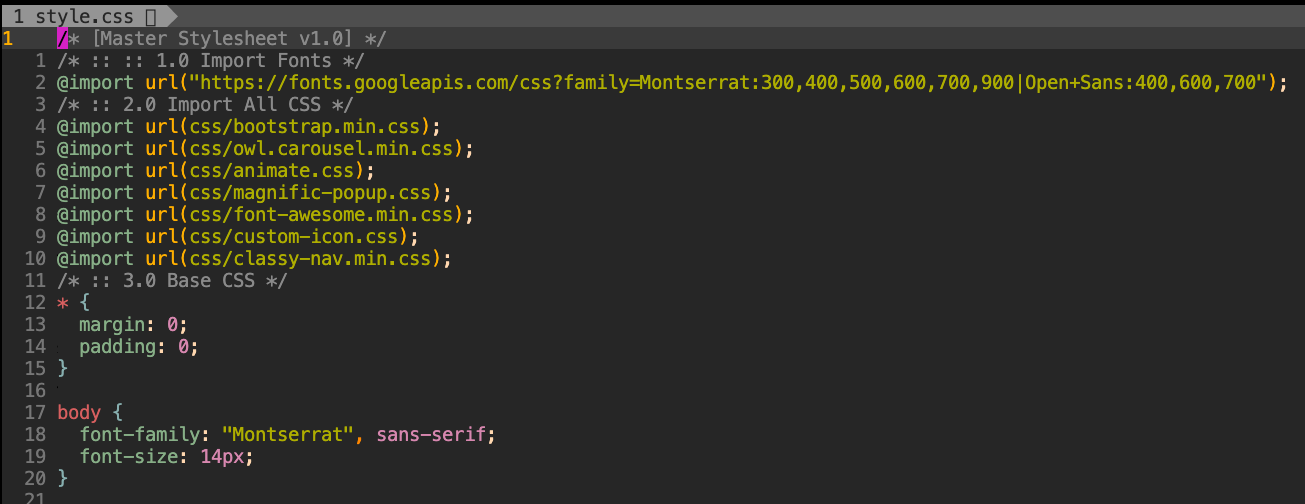Click the padding property name
Viewport: 1305px width, 504px height.
(x=117, y=346)
